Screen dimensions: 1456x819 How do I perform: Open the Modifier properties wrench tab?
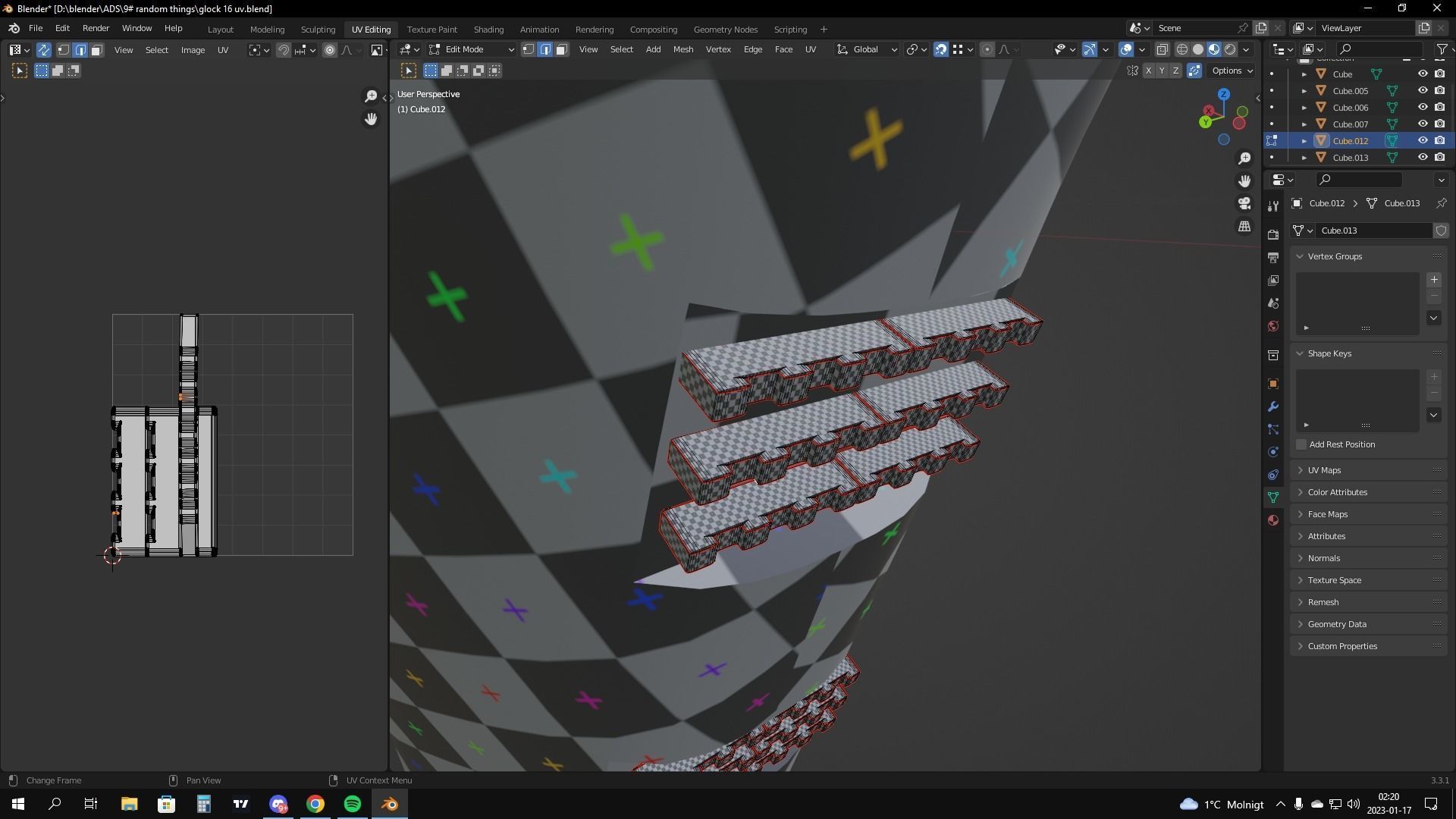(x=1273, y=407)
